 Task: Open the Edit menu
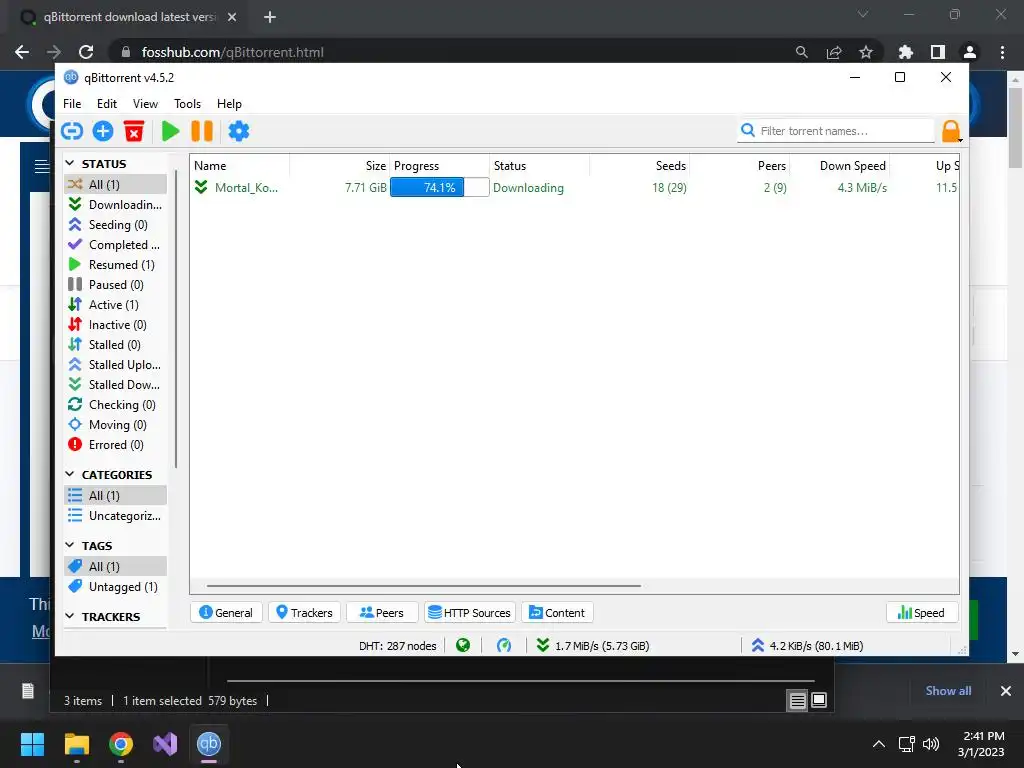106,104
